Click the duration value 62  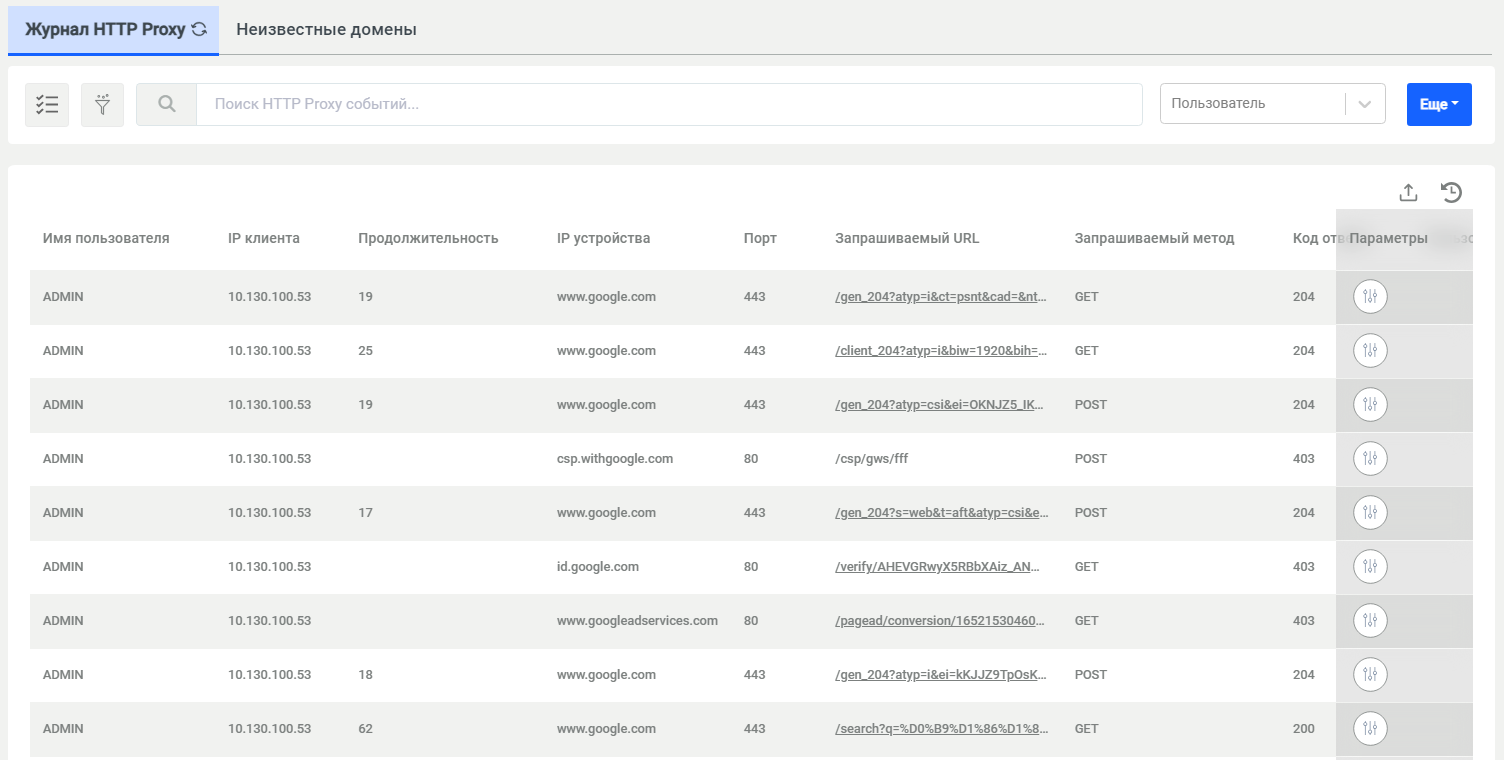click(x=365, y=729)
